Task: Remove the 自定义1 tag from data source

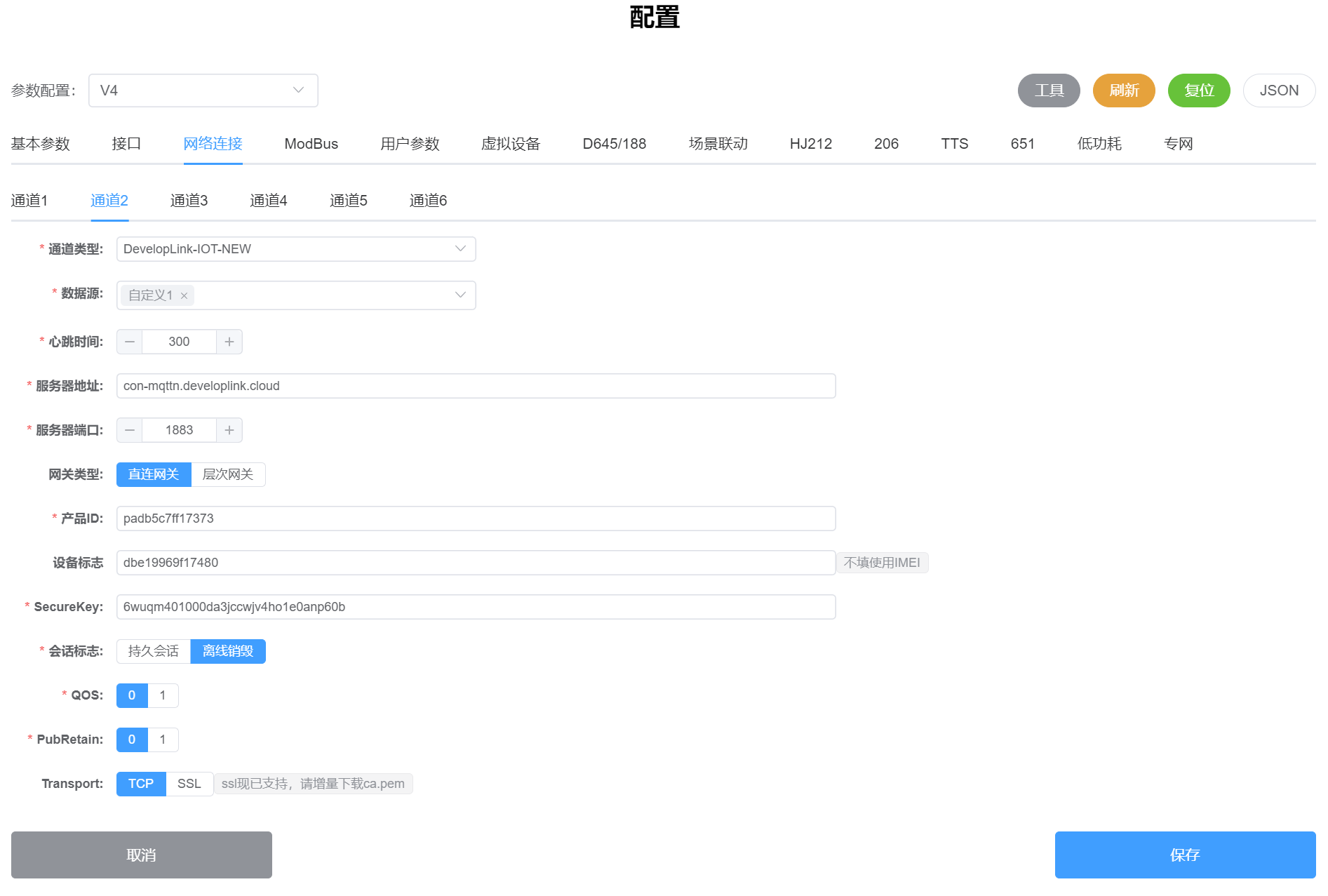Action: 184,296
